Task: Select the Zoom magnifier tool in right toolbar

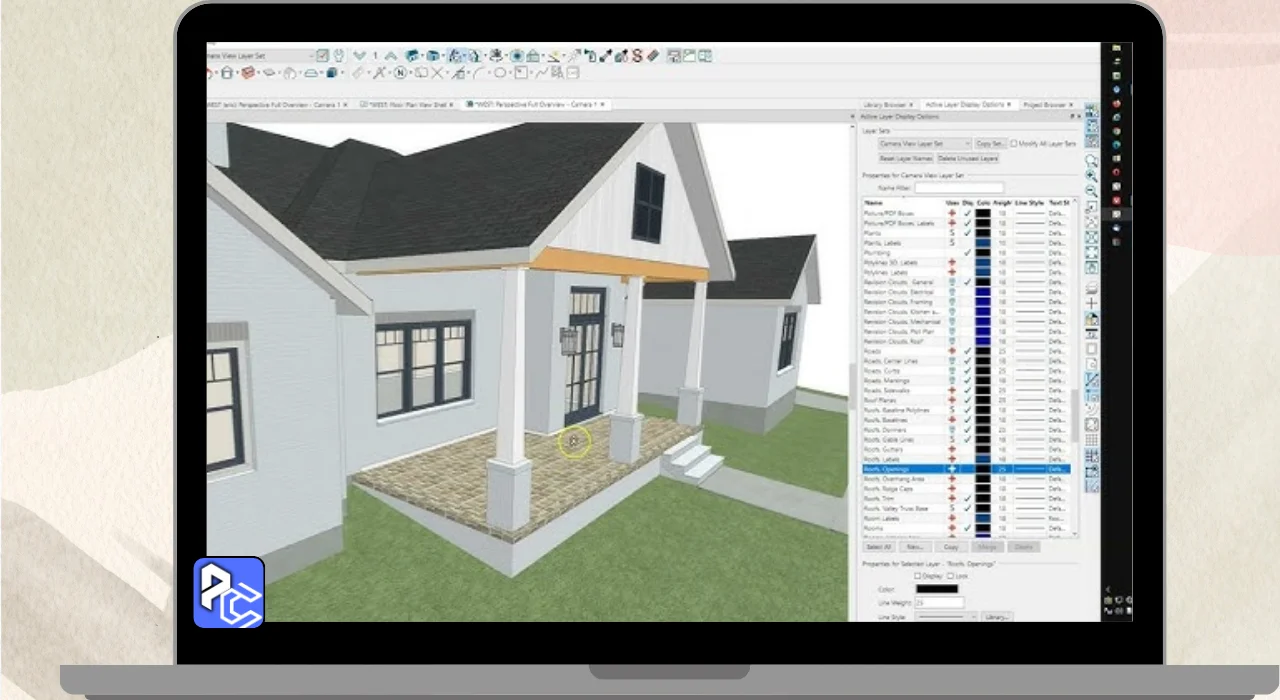Action: coord(1092,161)
